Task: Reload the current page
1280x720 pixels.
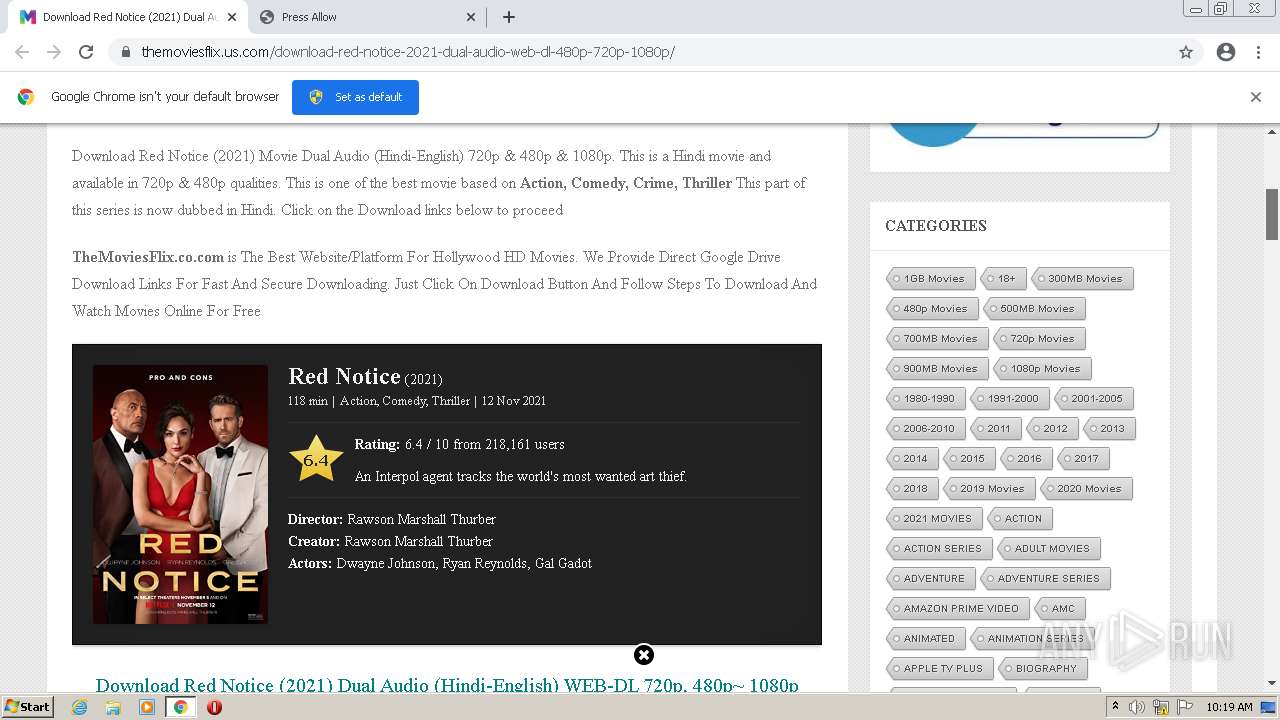Action: click(86, 52)
